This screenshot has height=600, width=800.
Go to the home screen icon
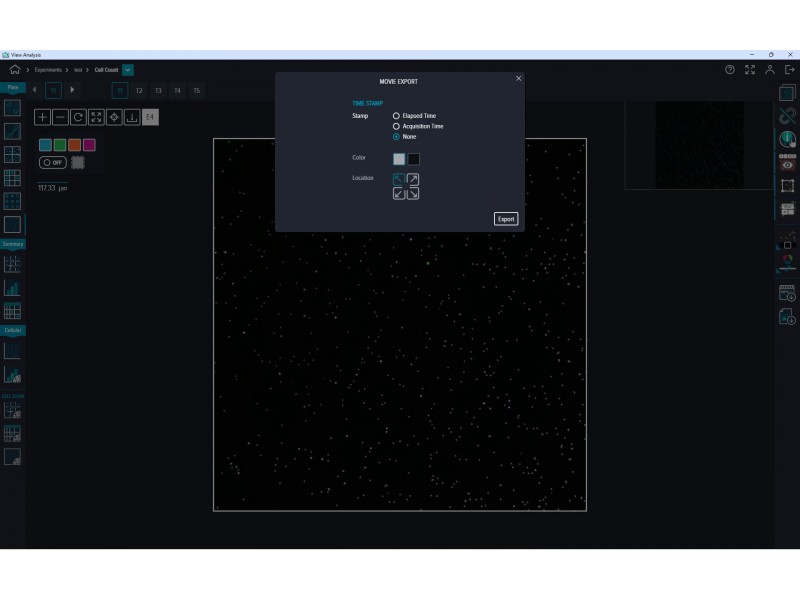15,70
